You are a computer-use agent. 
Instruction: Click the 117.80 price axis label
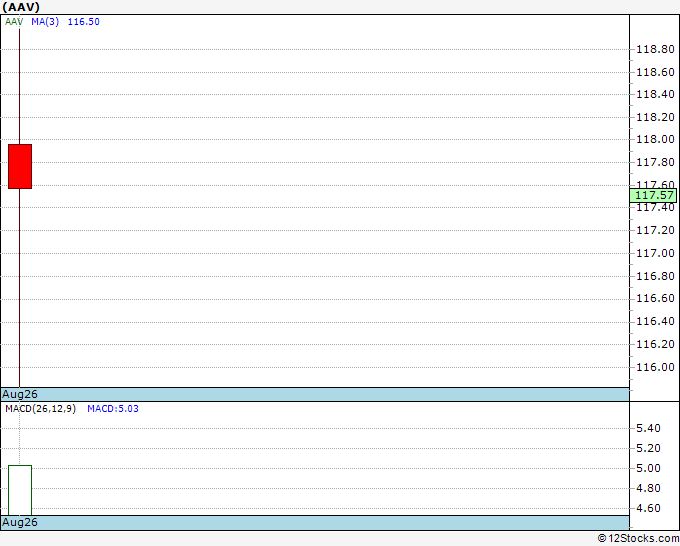click(x=655, y=162)
